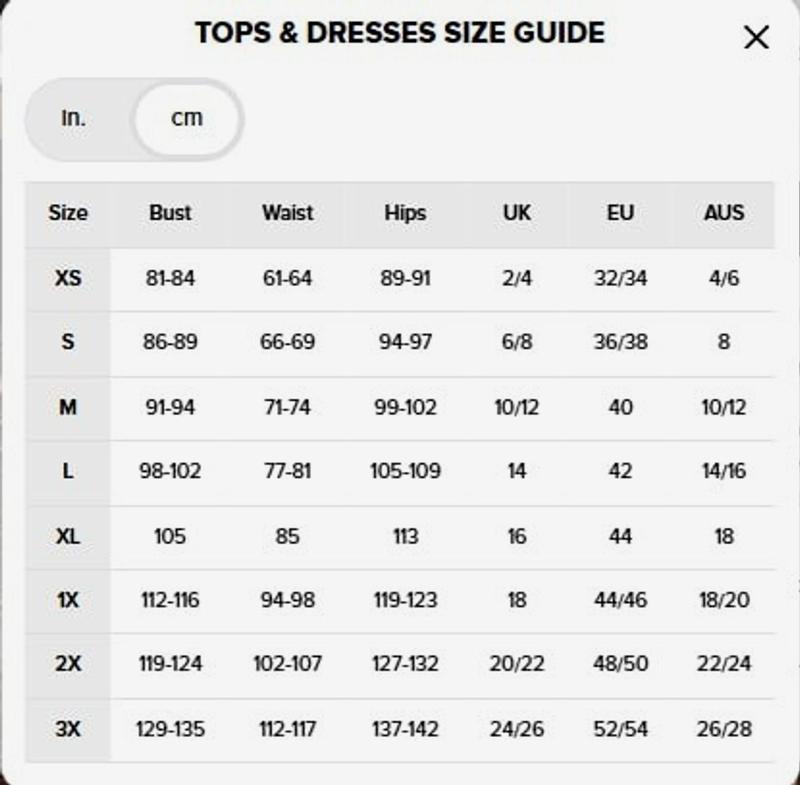The image size is (800, 785).
Task: Click the AUS column header
Action: (724, 213)
